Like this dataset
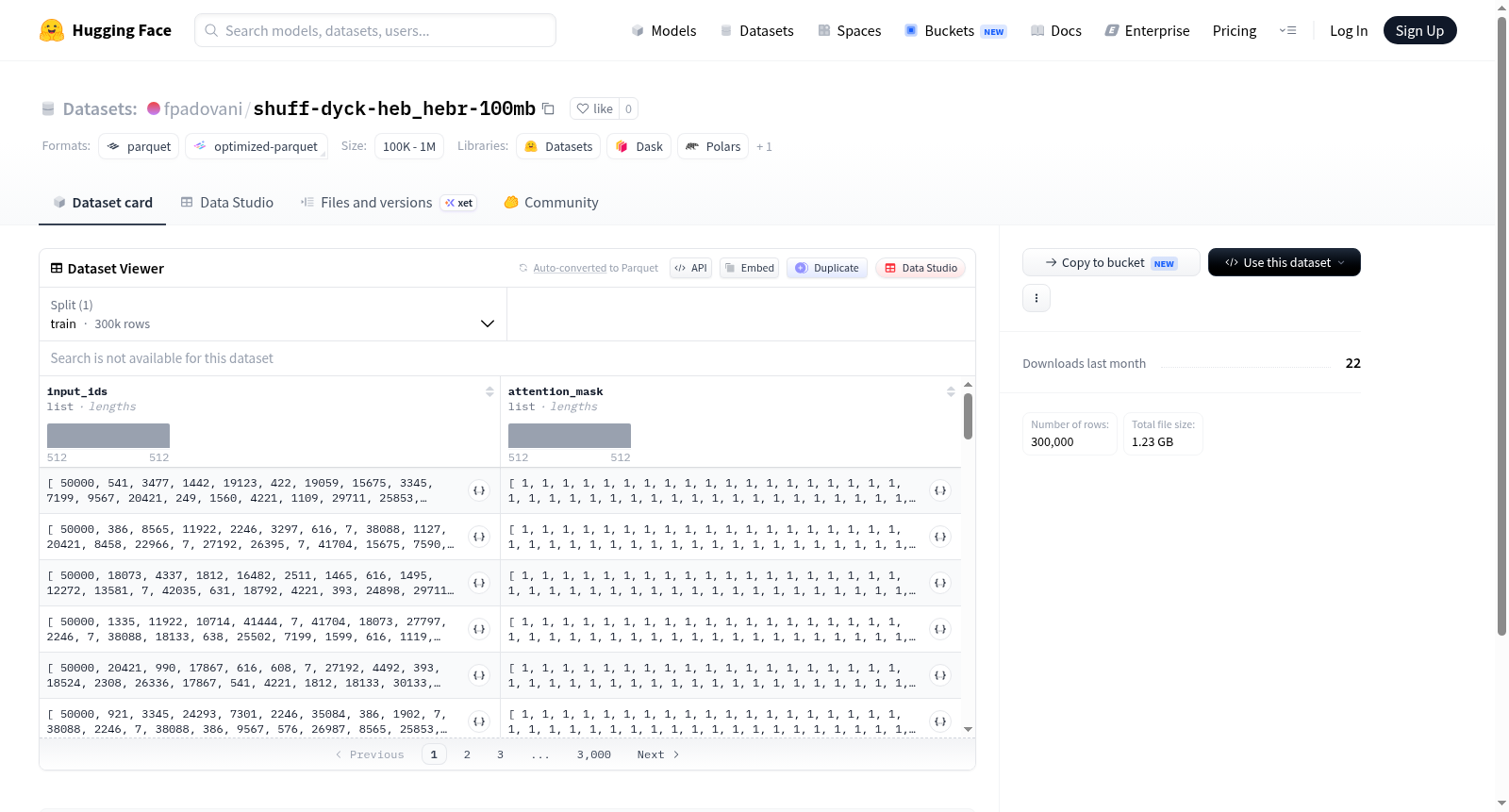The width and height of the screenshot is (1509, 812). 595,108
